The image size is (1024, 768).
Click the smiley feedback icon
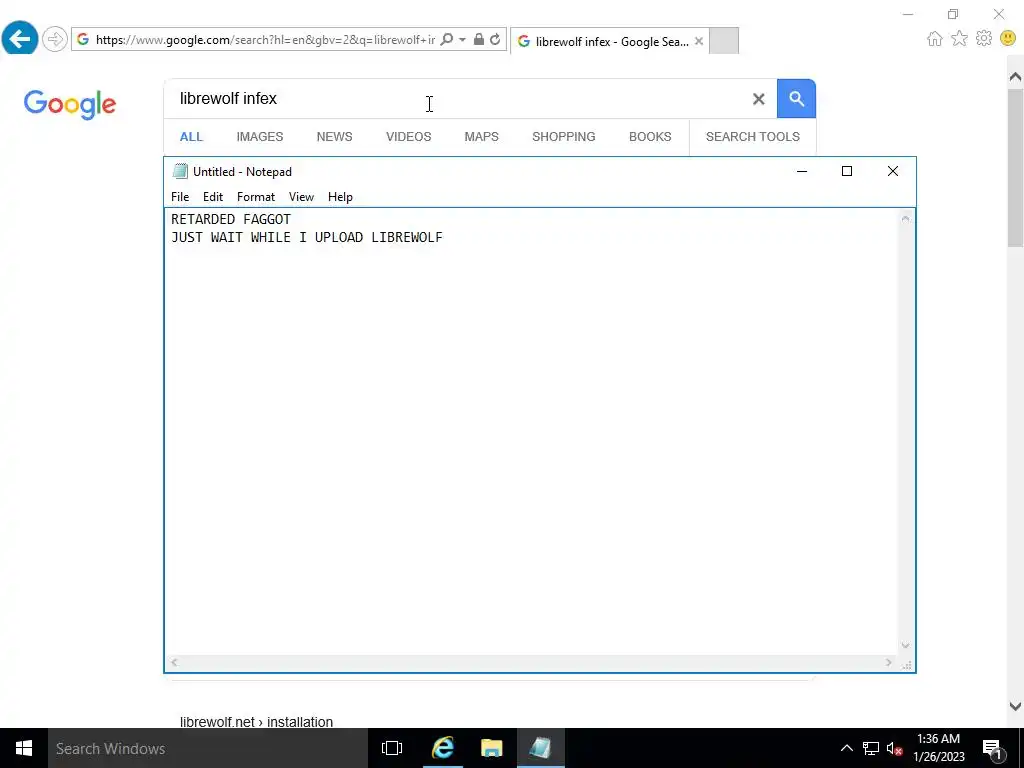point(1008,39)
